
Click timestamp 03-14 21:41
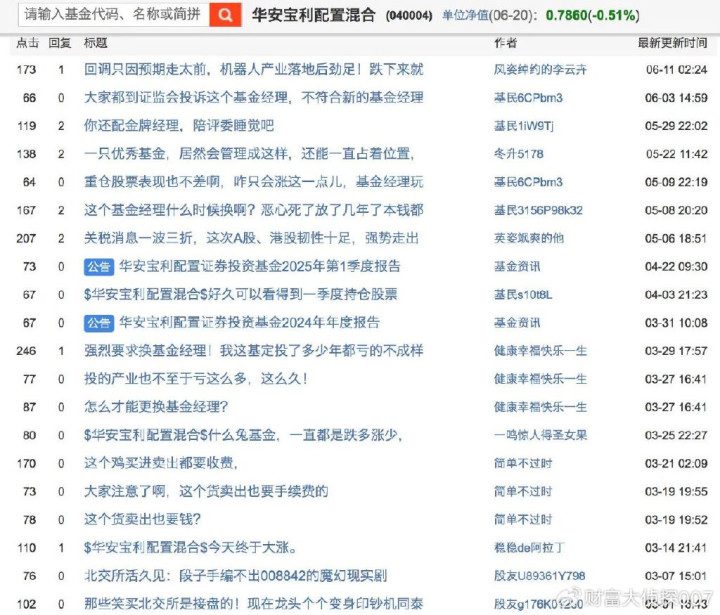point(676,547)
